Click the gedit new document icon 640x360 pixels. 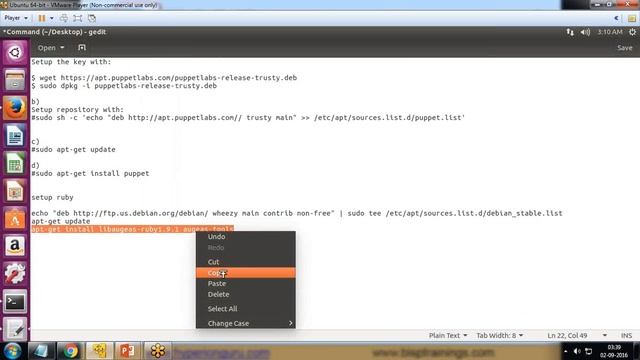pos(82,48)
